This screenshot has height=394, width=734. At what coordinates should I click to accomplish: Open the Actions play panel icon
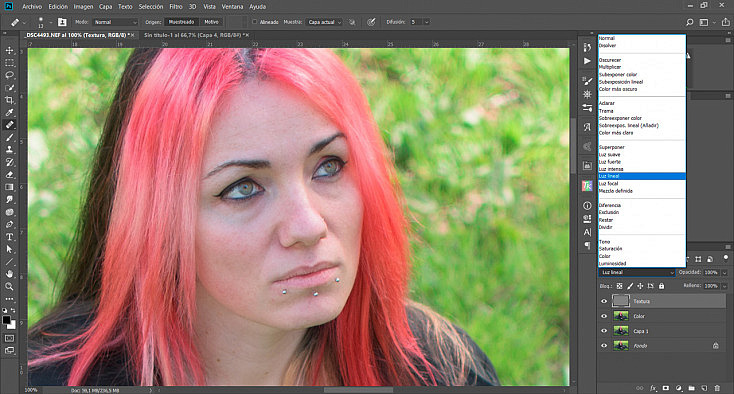point(587,61)
